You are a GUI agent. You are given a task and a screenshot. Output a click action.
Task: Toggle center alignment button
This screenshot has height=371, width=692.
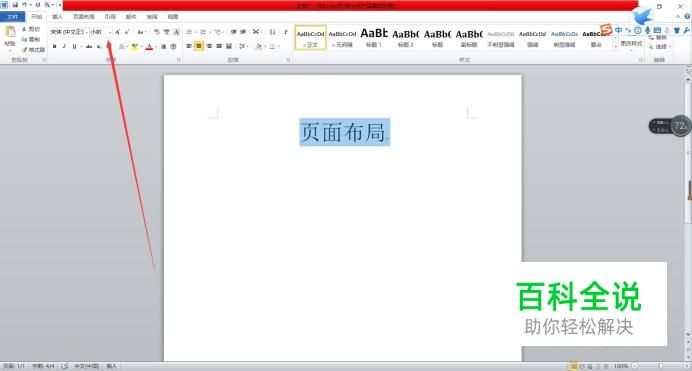199,46
